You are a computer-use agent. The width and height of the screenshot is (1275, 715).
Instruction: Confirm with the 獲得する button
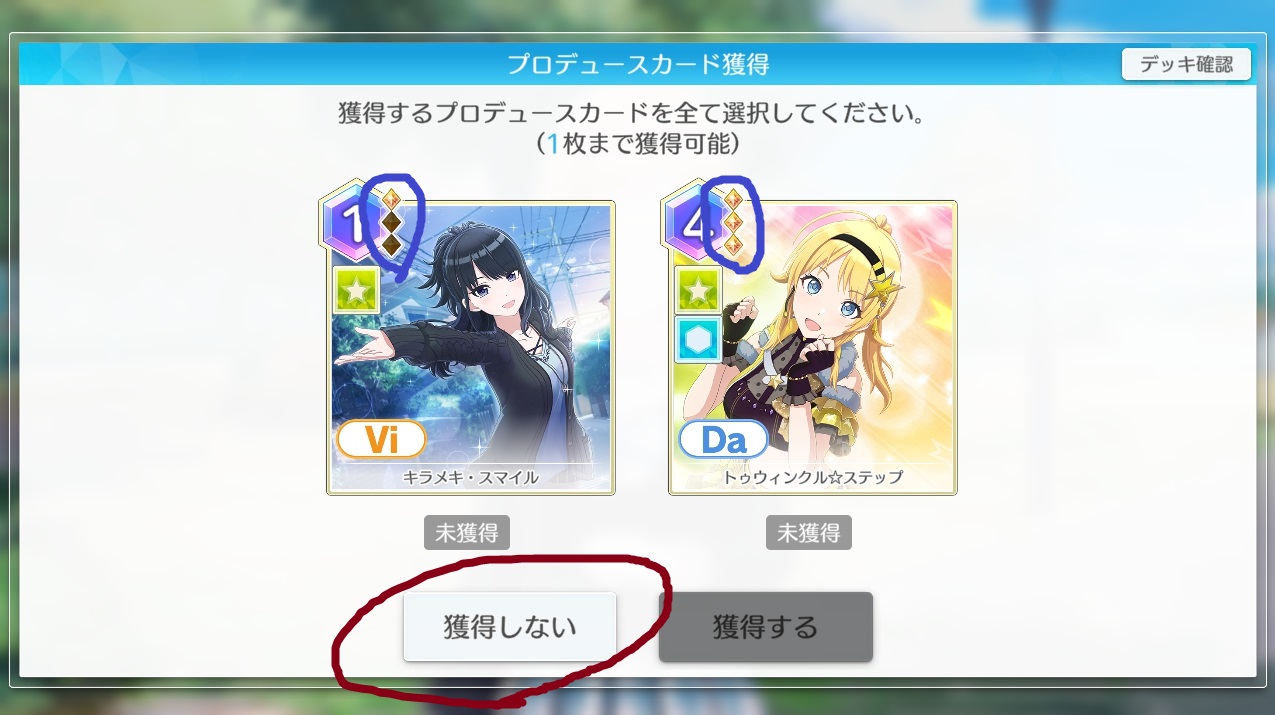pos(765,627)
